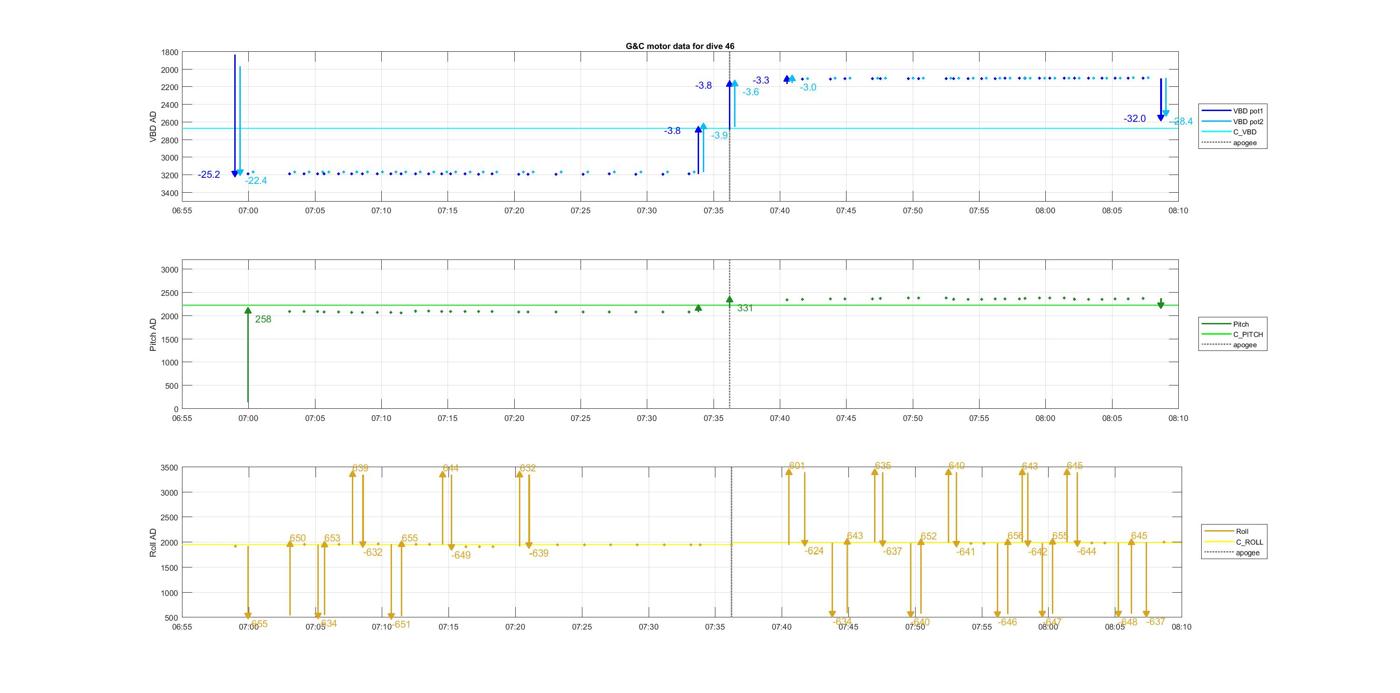
Task: Click the "1800" tick on VBD axis
Action: 169,53
